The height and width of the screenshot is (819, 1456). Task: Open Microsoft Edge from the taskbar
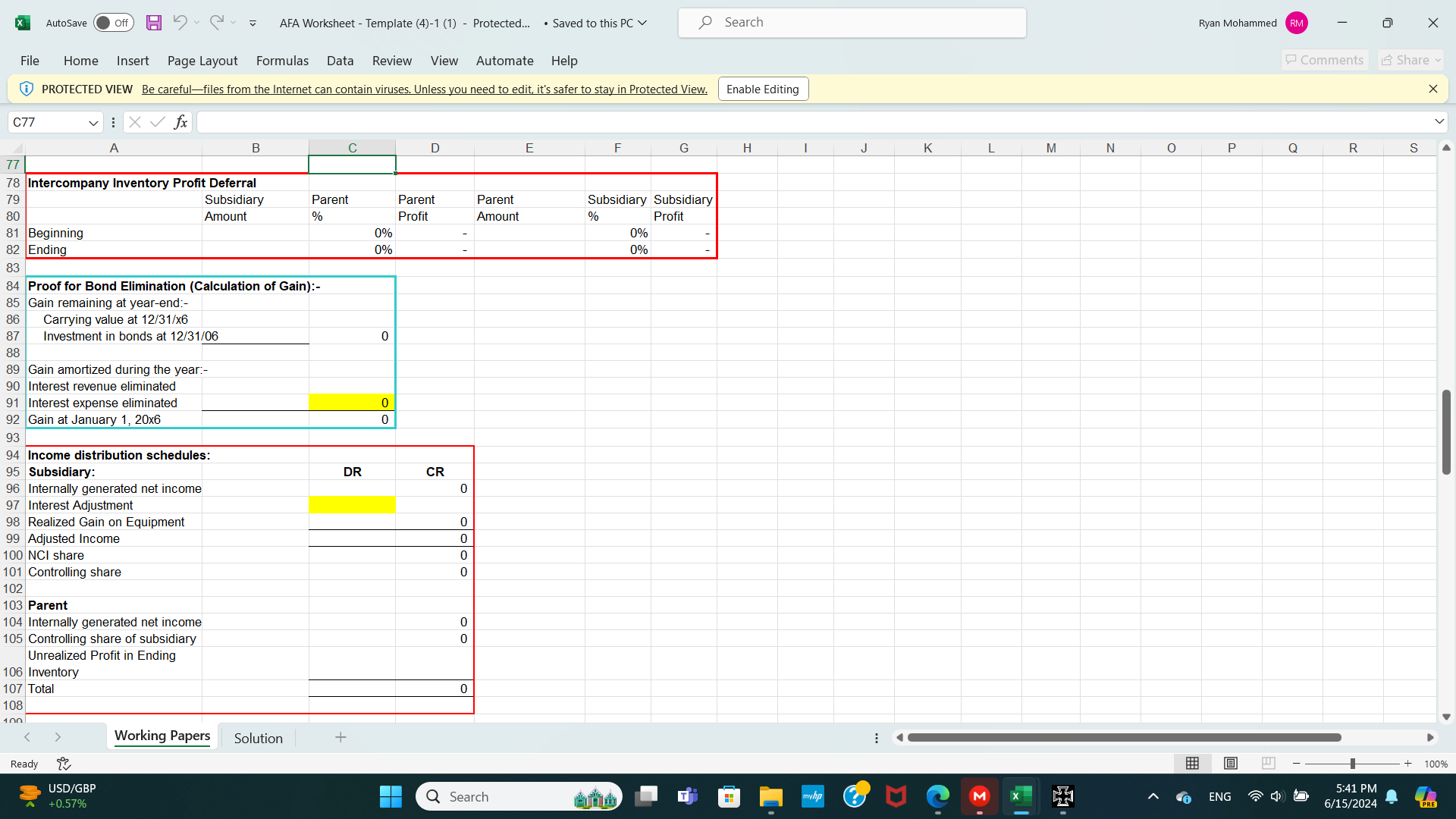[937, 796]
